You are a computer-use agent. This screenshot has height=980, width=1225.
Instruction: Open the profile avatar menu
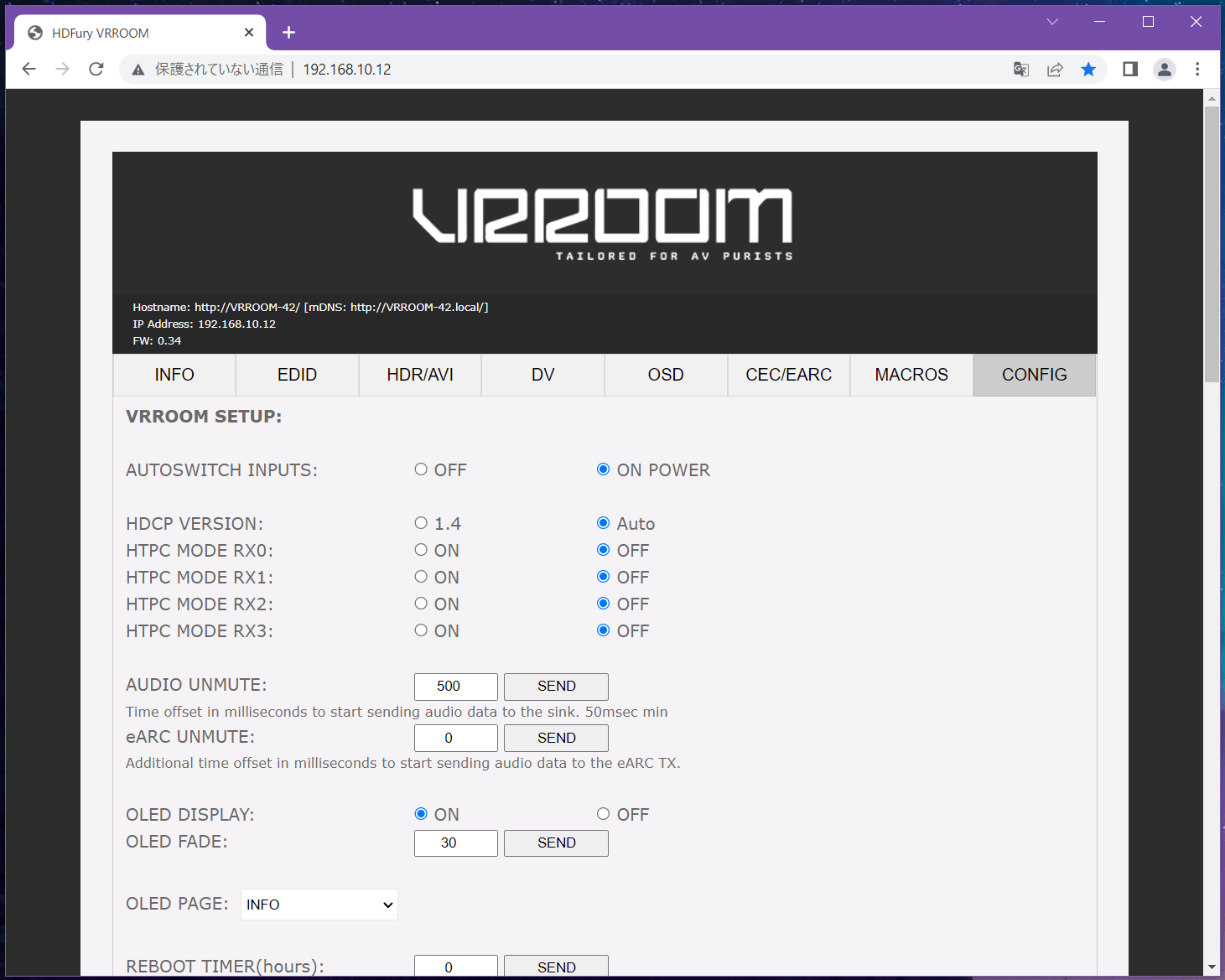[1165, 69]
